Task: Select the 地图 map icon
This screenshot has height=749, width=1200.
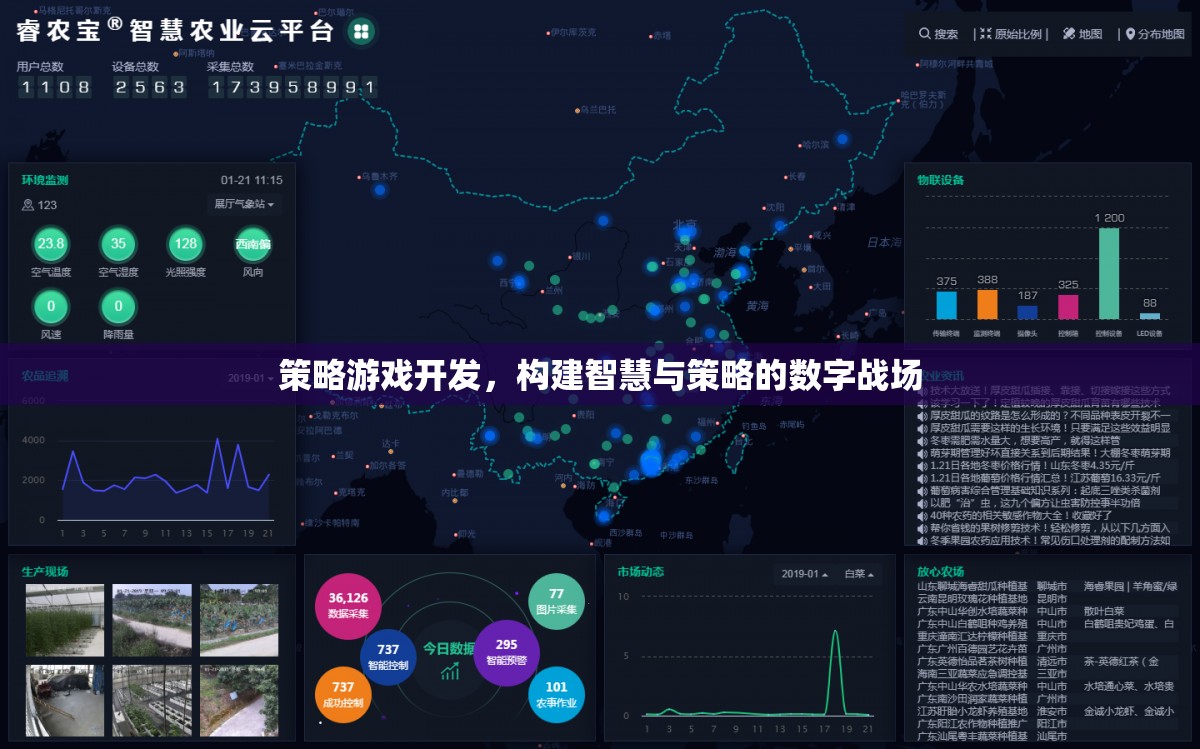Action: (x=1069, y=34)
